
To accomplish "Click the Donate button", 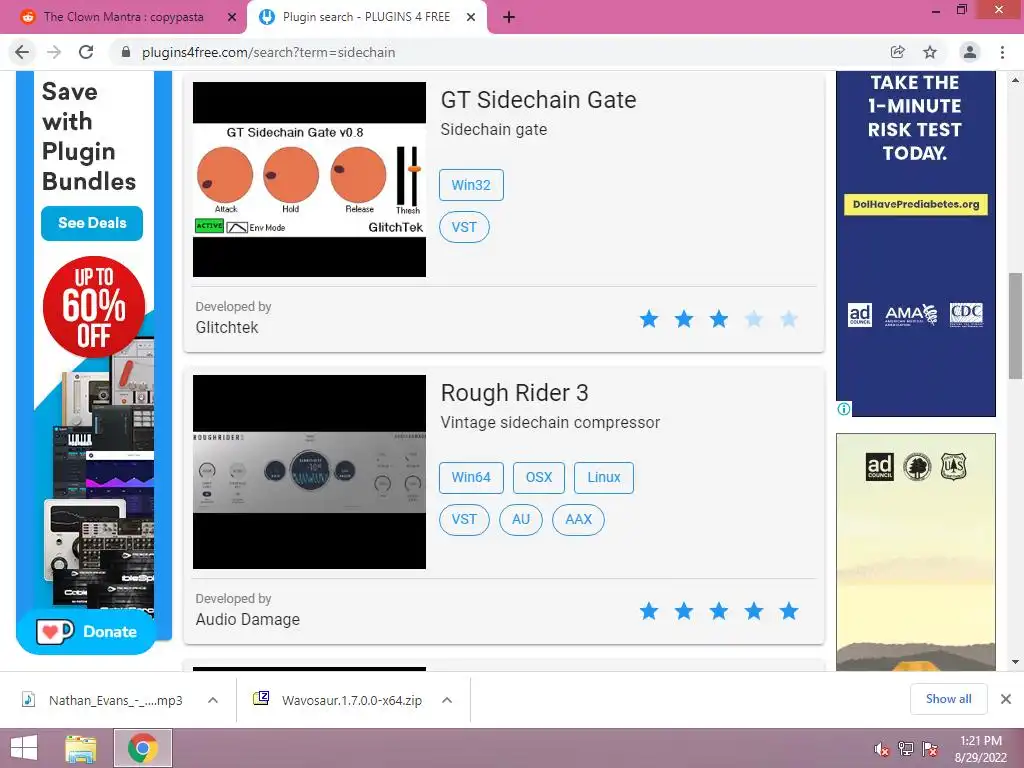I will pyautogui.click(x=86, y=632).
